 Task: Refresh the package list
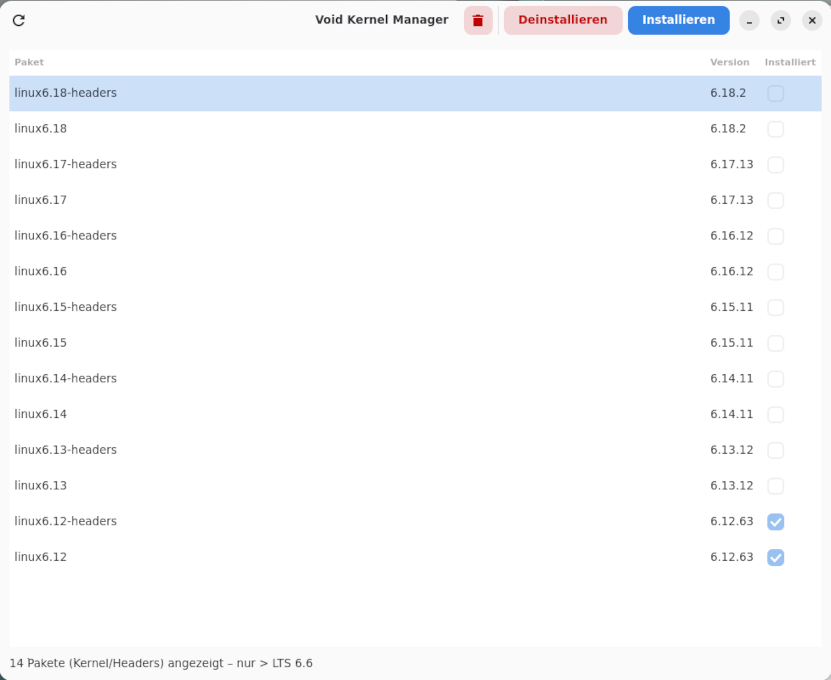pyautogui.click(x=18, y=19)
